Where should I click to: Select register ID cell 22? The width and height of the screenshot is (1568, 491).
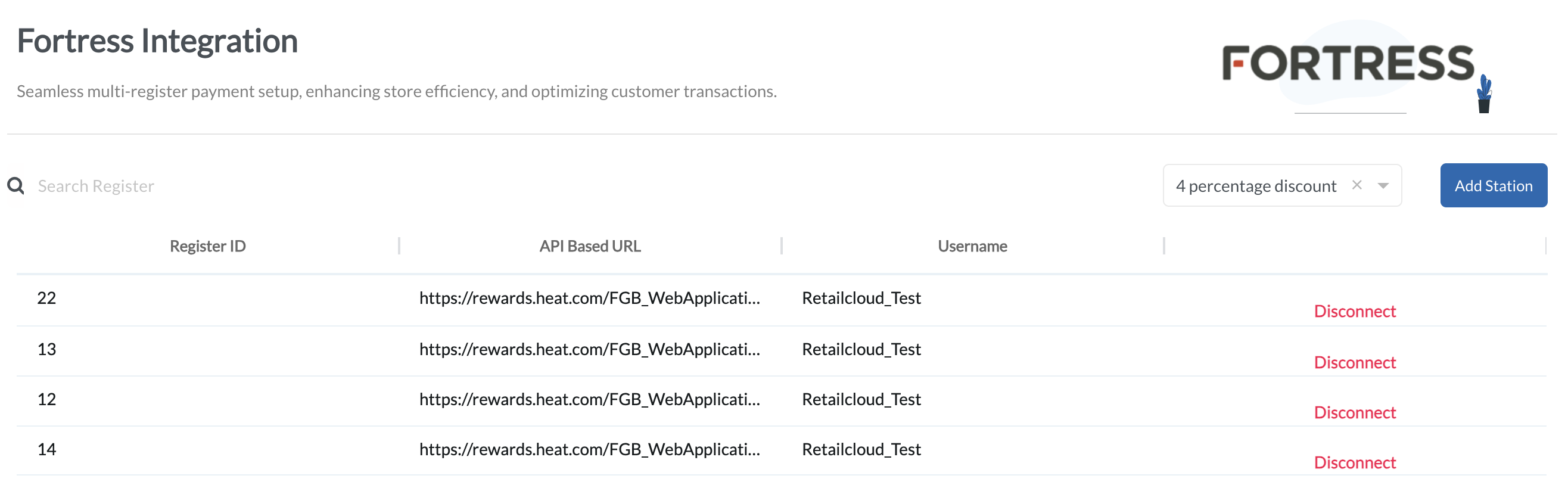[x=47, y=298]
